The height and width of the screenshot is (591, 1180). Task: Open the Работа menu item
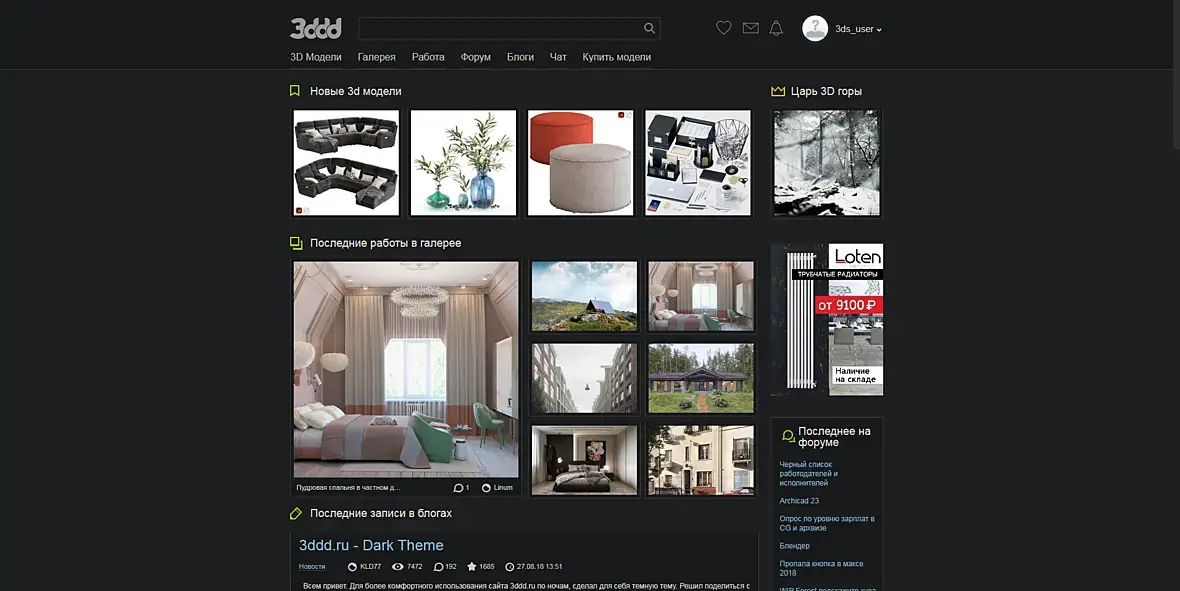428,57
